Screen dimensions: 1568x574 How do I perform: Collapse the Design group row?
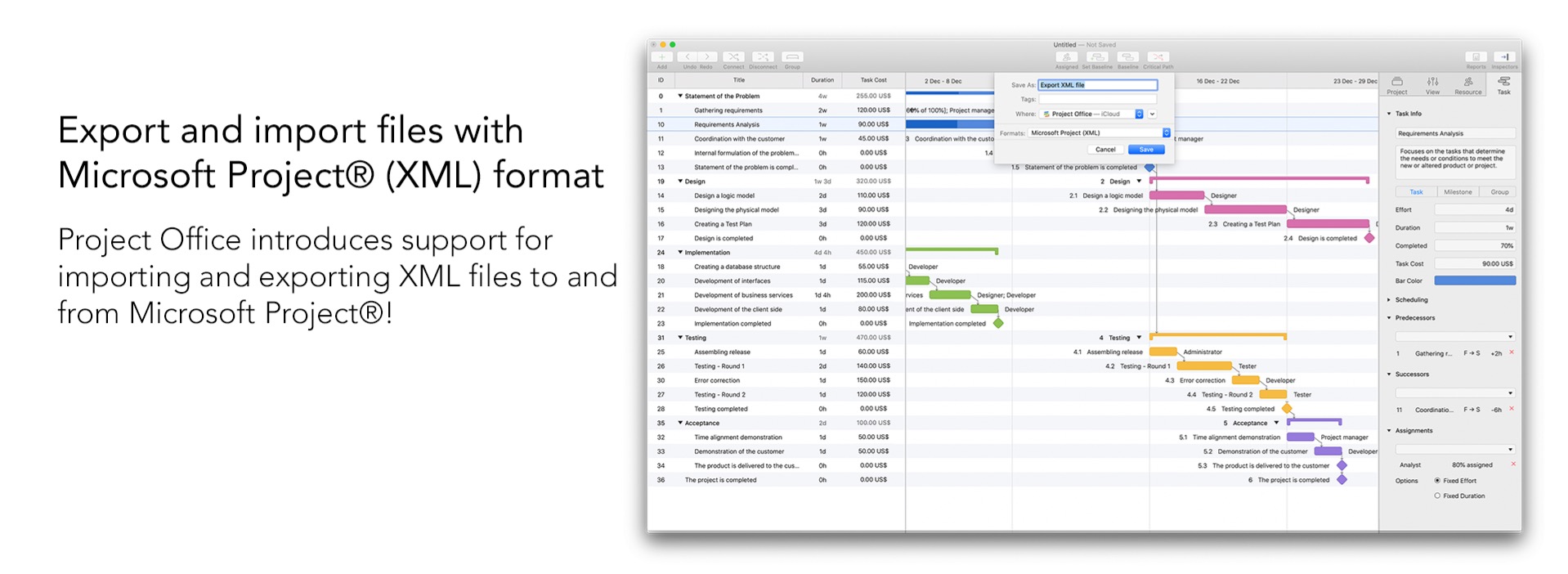pos(680,181)
